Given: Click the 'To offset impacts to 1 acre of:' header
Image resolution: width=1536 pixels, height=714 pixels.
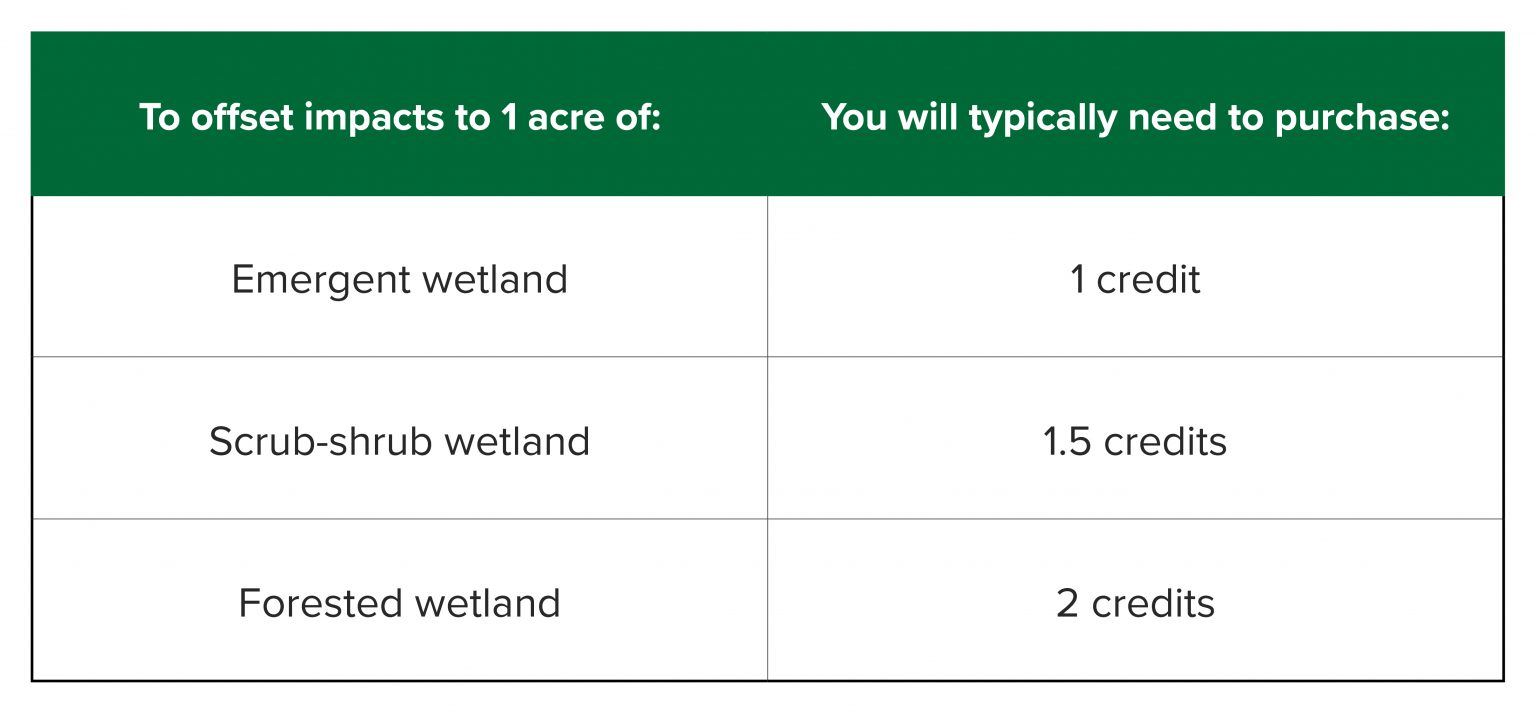Looking at the screenshot, I should tap(400, 117).
